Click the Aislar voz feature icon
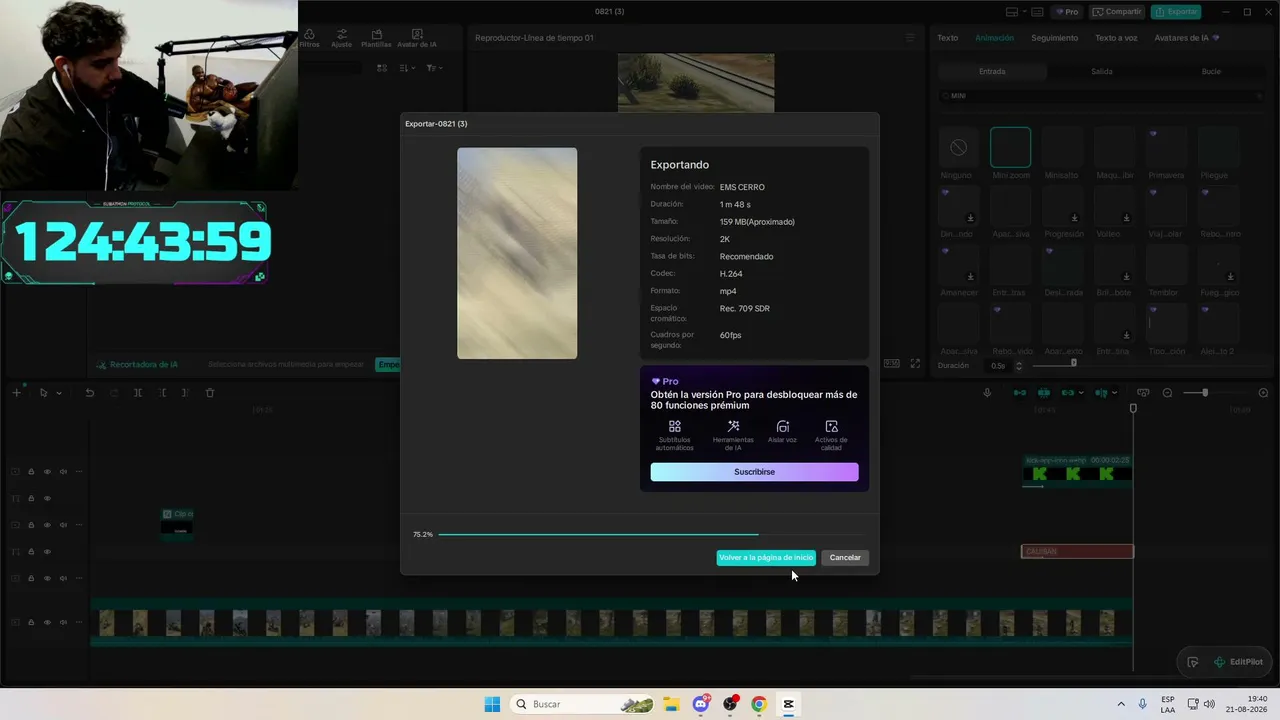 pyautogui.click(x=783, y=426)
